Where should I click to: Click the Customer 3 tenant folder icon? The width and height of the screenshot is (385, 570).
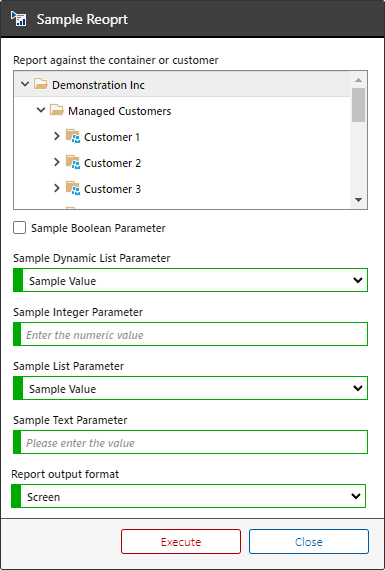(x=73, y=189)
